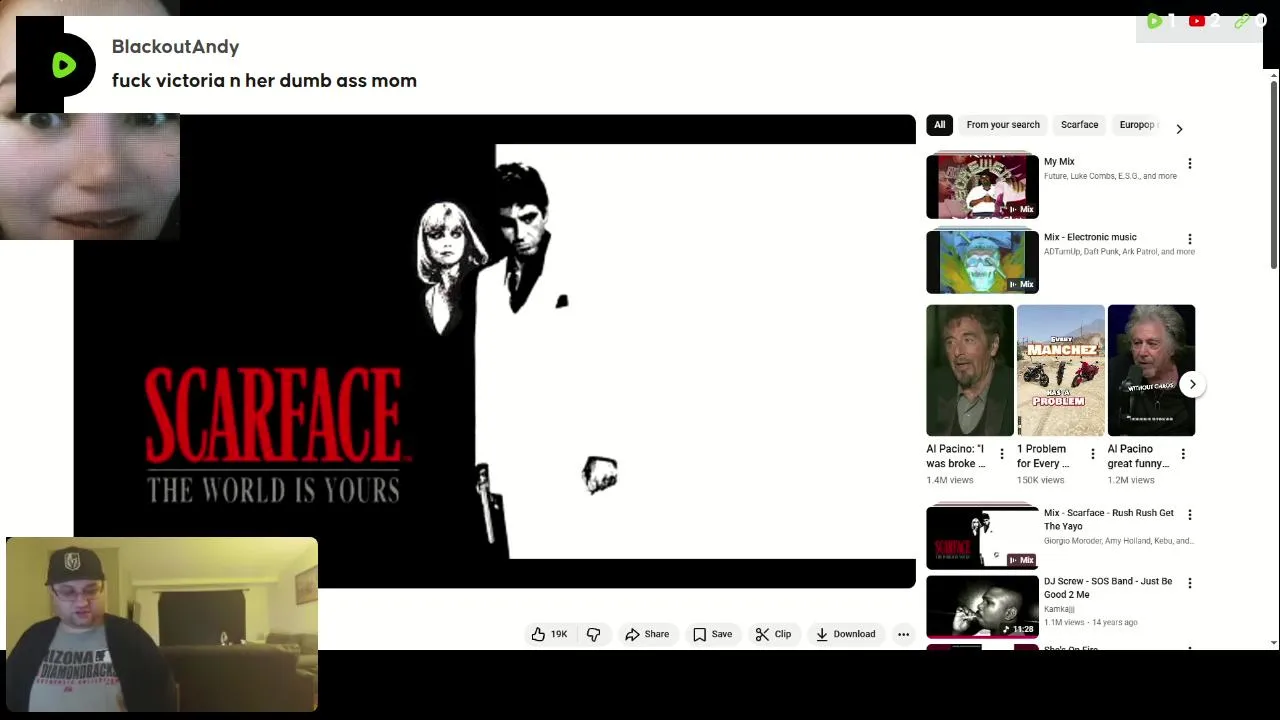Select the All filter chip
1280x720 pixels.
[939, 125]
